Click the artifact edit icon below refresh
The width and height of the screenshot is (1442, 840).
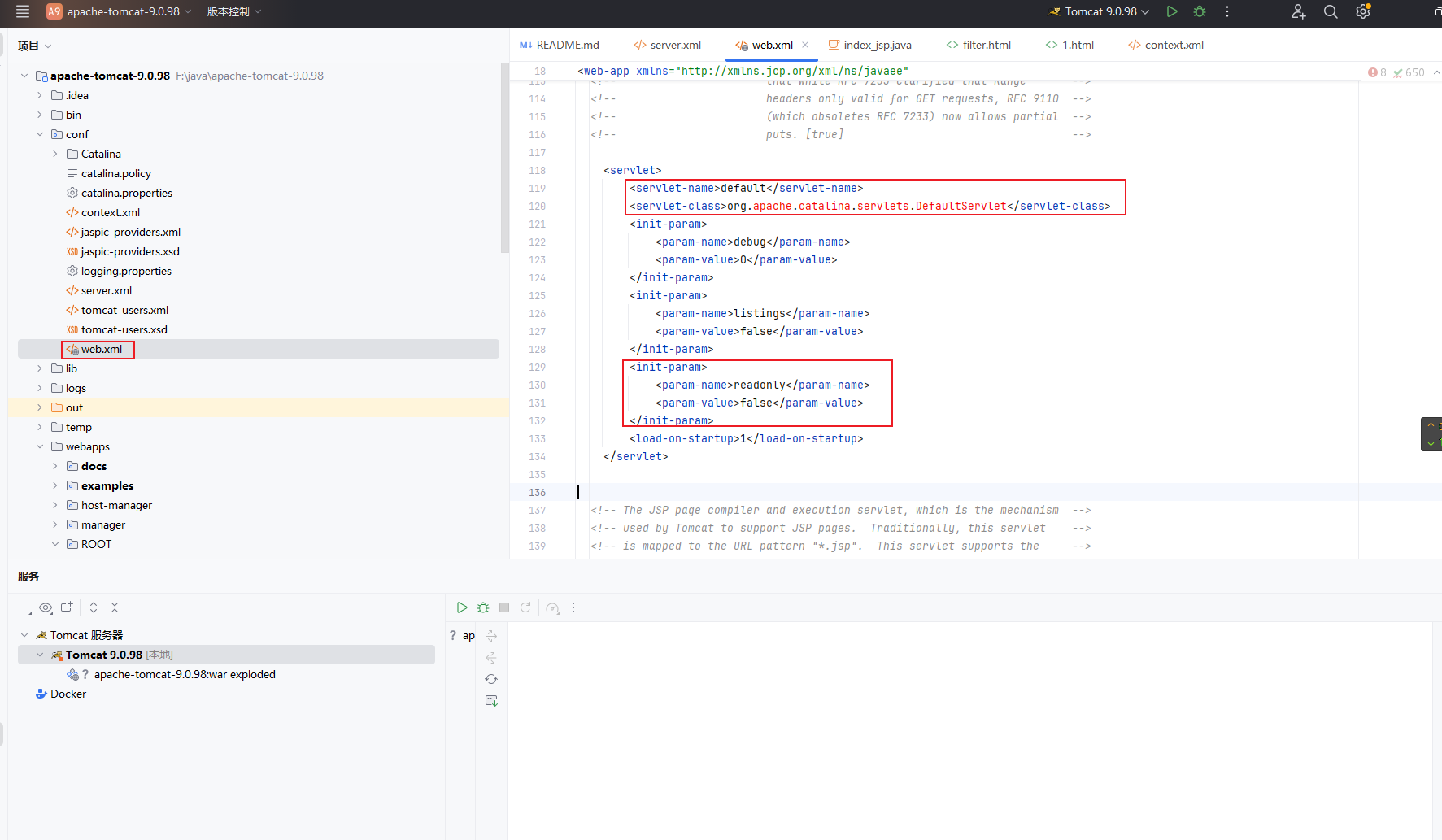[x=491, y=700]
